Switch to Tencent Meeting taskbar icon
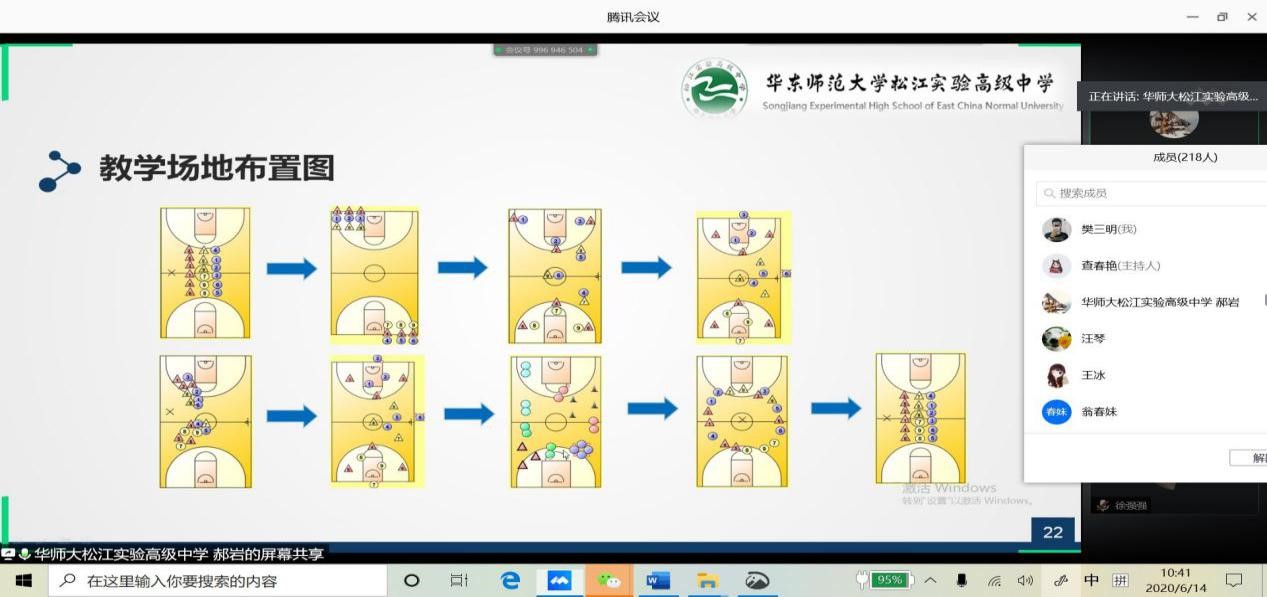 point(559,580)
